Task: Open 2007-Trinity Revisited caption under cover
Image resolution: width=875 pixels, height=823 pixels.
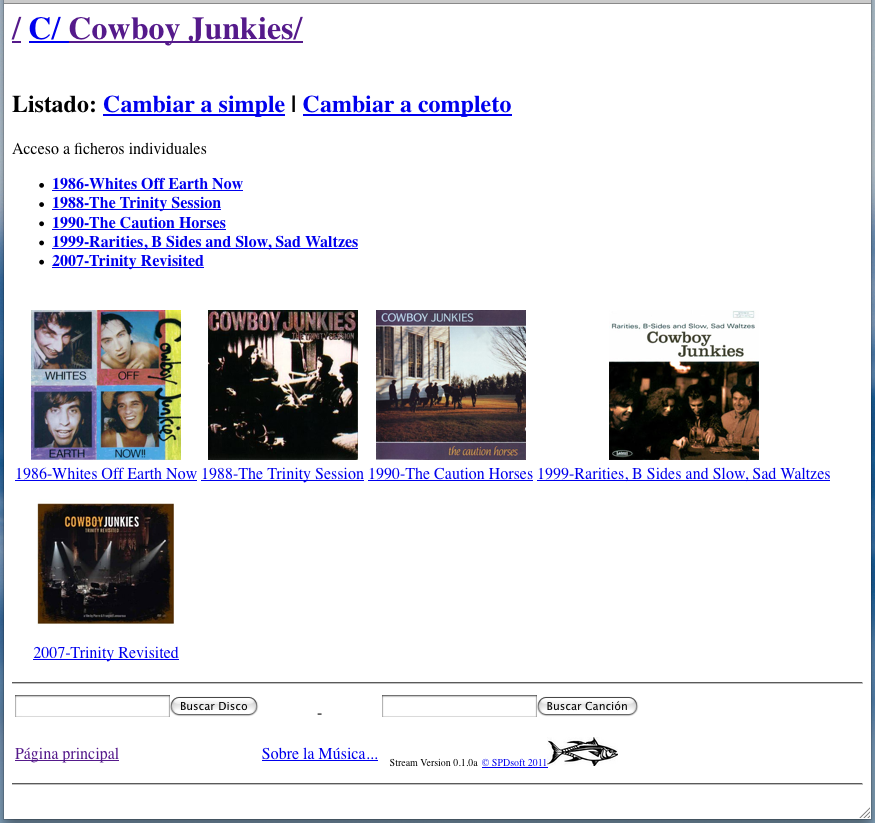Action: tap(106, 652)
